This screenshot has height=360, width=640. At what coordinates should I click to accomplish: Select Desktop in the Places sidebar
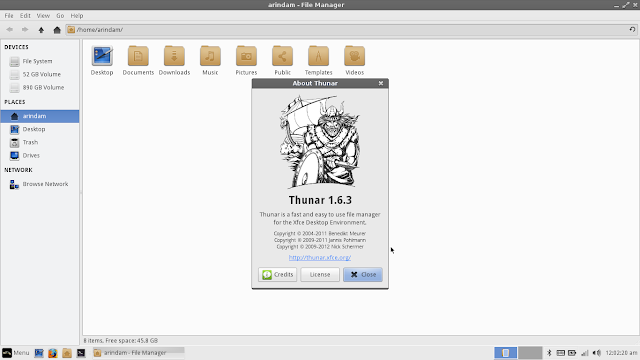(x=40, y=129)
